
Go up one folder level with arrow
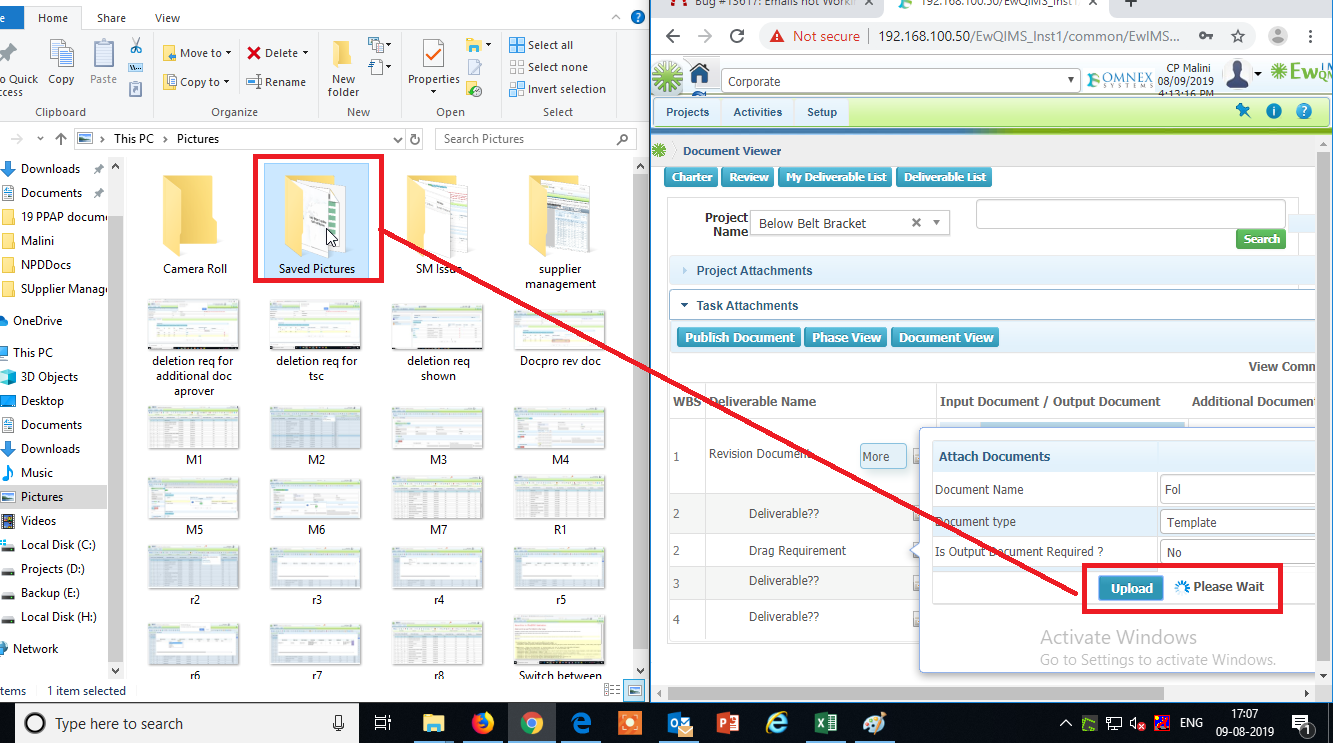[61, 139]
